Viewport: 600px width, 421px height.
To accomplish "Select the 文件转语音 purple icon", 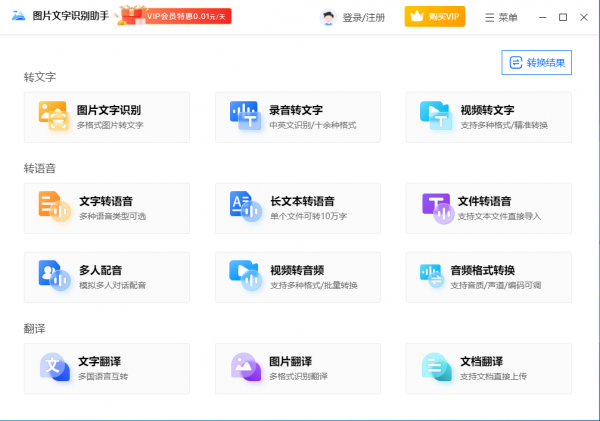I will (x=435, y=207).
